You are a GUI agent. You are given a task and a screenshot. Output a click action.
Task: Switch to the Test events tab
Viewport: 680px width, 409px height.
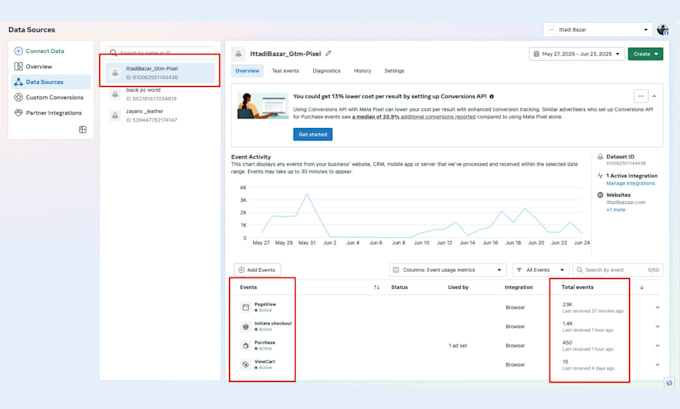tap(285, 71)
